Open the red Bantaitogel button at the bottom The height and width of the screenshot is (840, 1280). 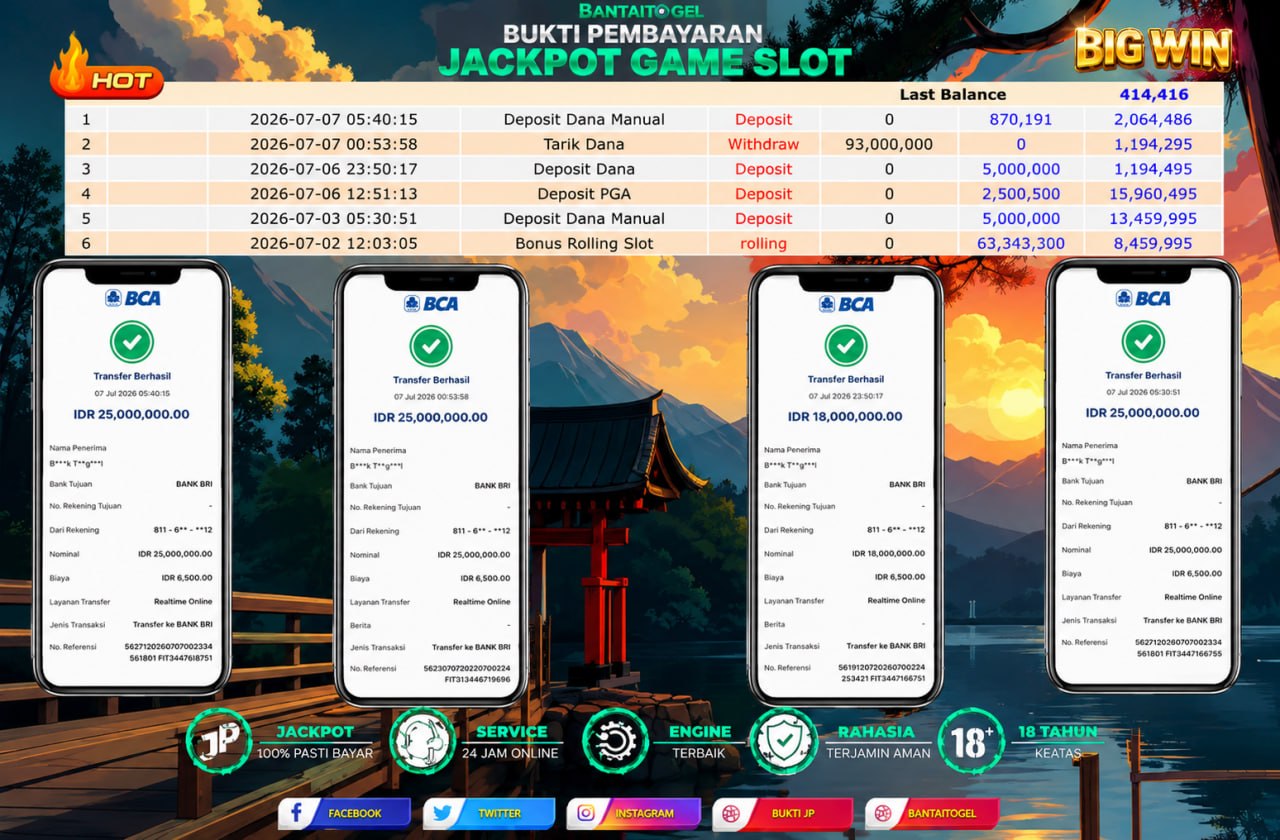coord(932,813)
